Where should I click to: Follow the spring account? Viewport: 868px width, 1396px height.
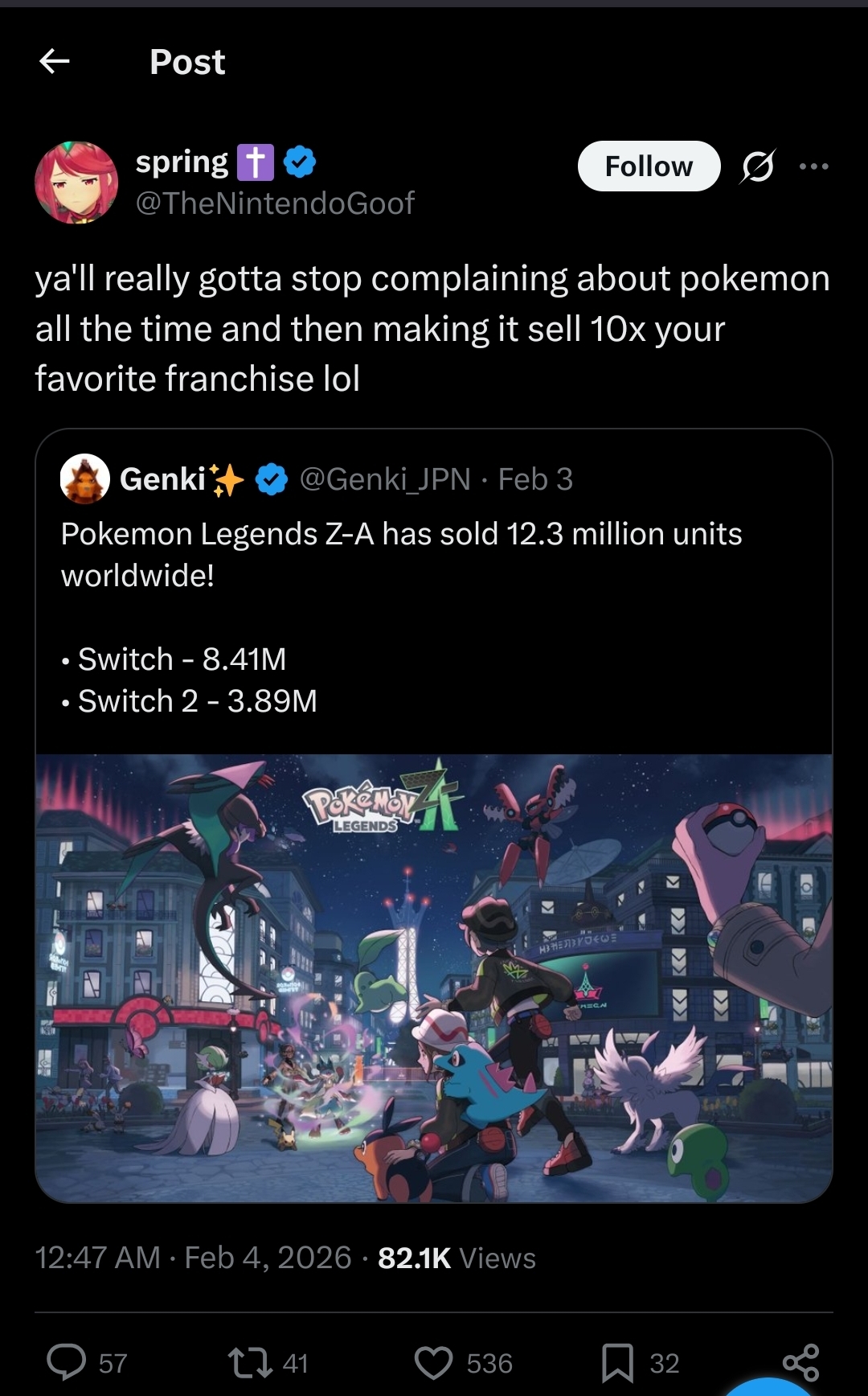(x=649, y=166)
